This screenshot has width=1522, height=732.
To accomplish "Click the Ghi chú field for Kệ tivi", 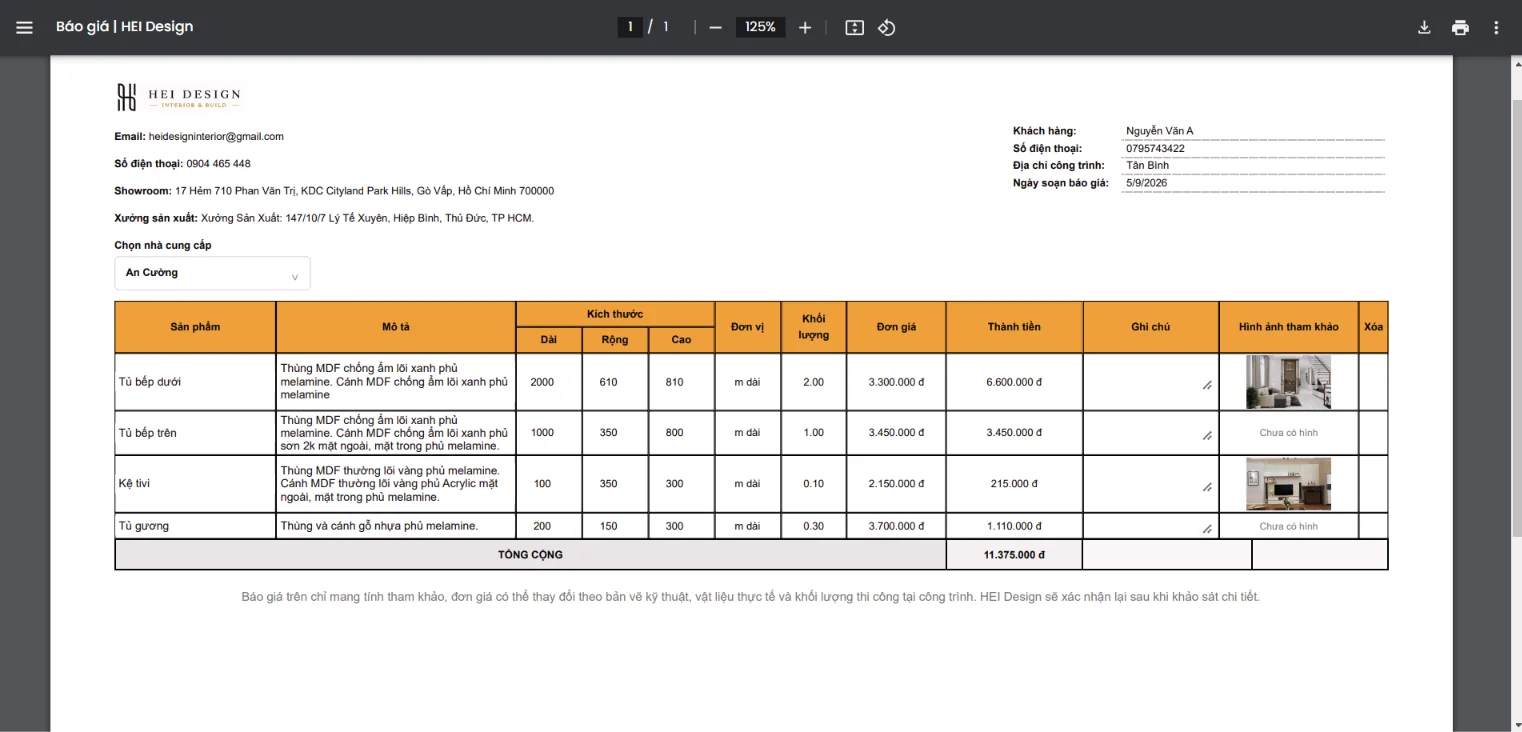I will [x=1150, y=484].
